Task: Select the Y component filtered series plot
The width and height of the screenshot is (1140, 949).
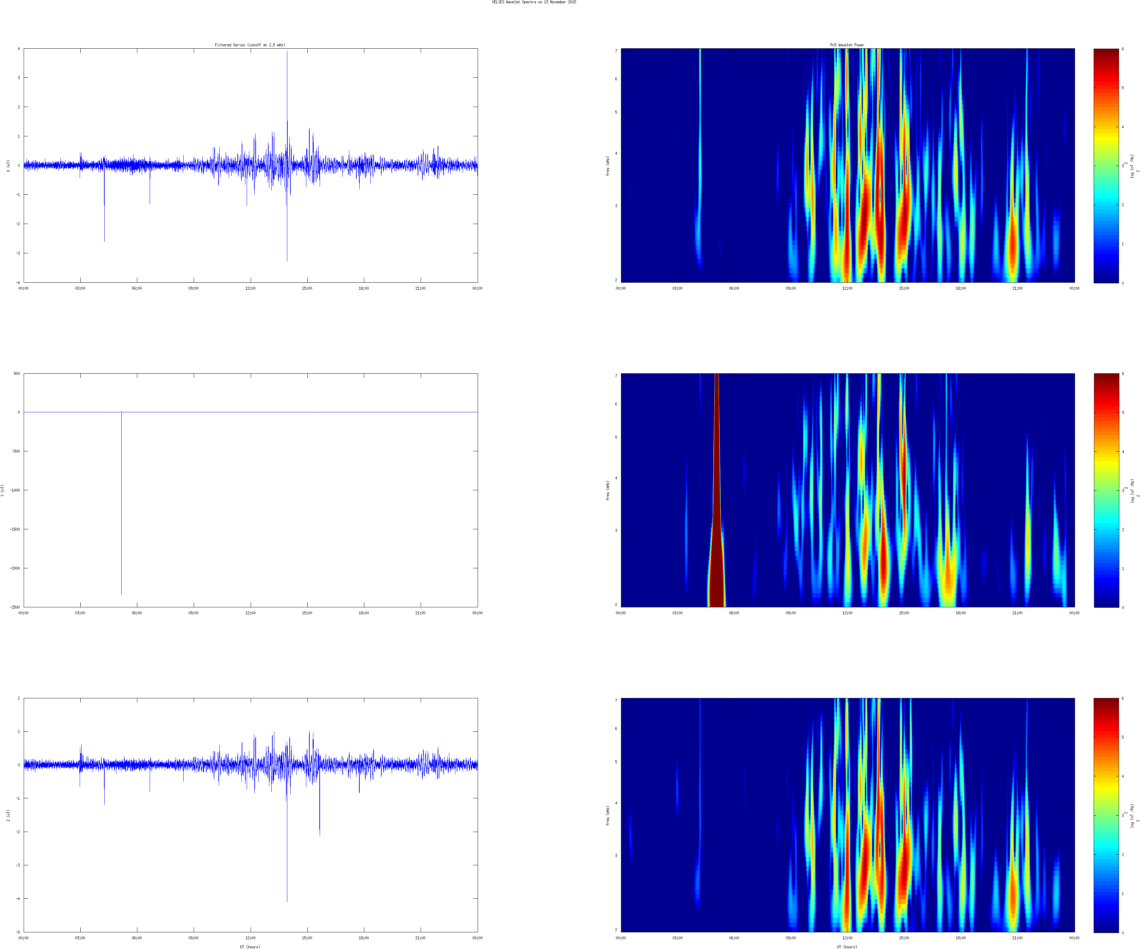Action: (251, 490)
